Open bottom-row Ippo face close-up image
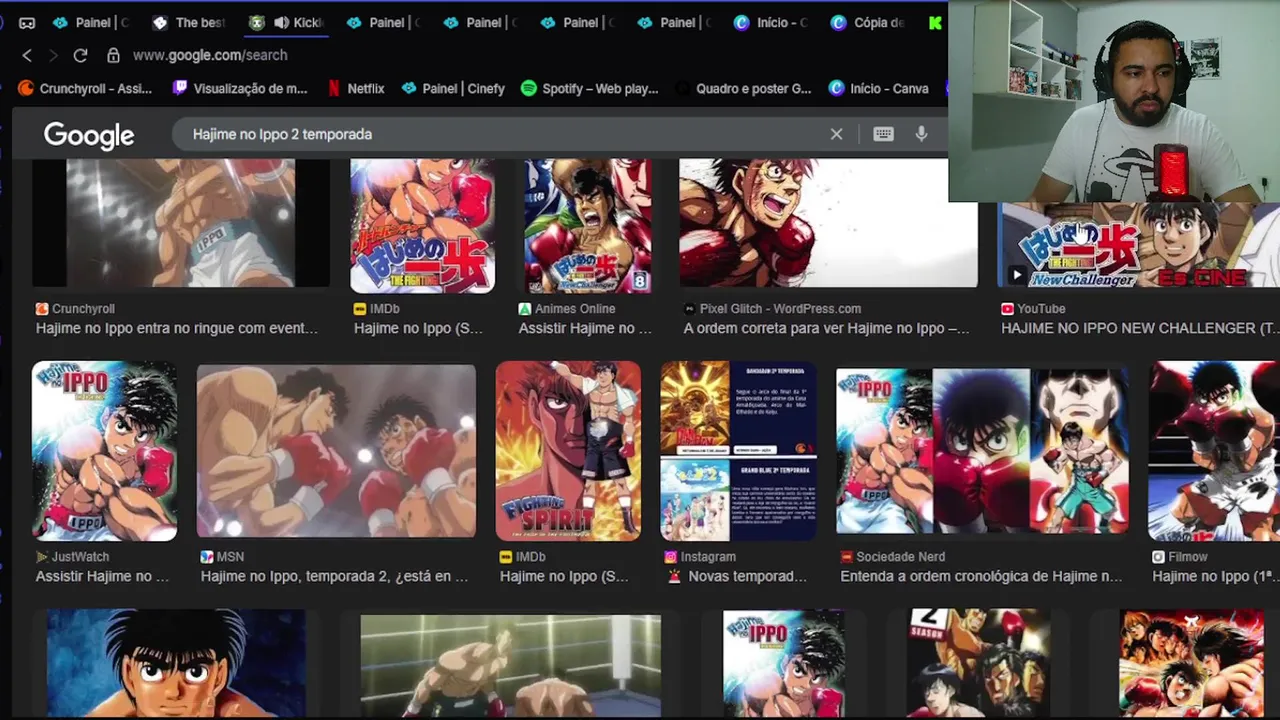 [x=176, y=665]
